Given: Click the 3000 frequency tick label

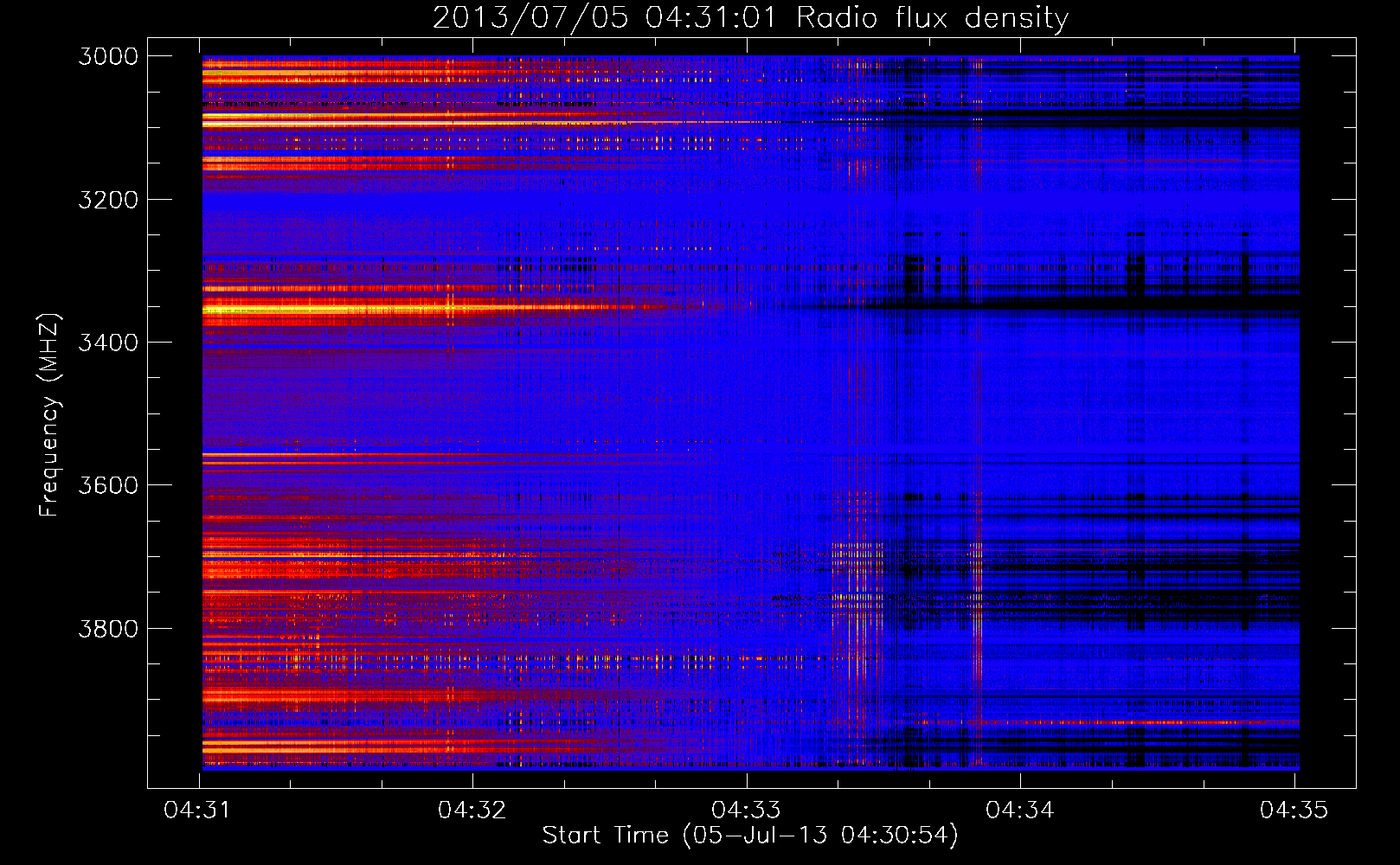Looking at the screenshot, I should point(108,56).
